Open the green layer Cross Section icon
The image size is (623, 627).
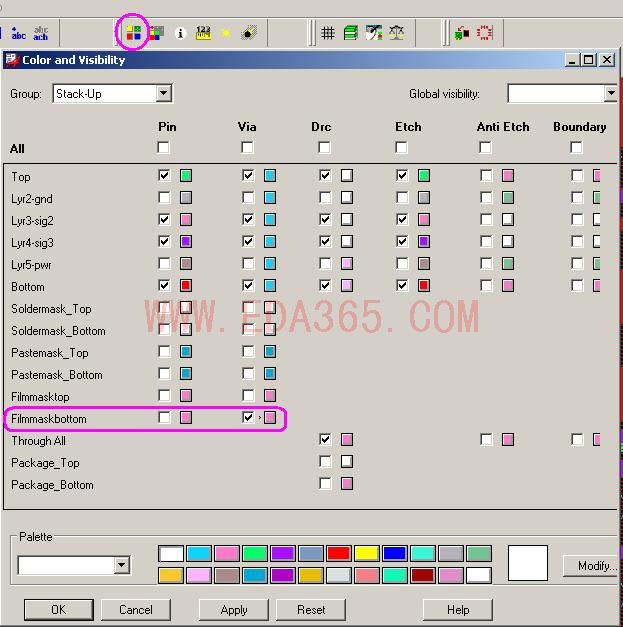351,33
